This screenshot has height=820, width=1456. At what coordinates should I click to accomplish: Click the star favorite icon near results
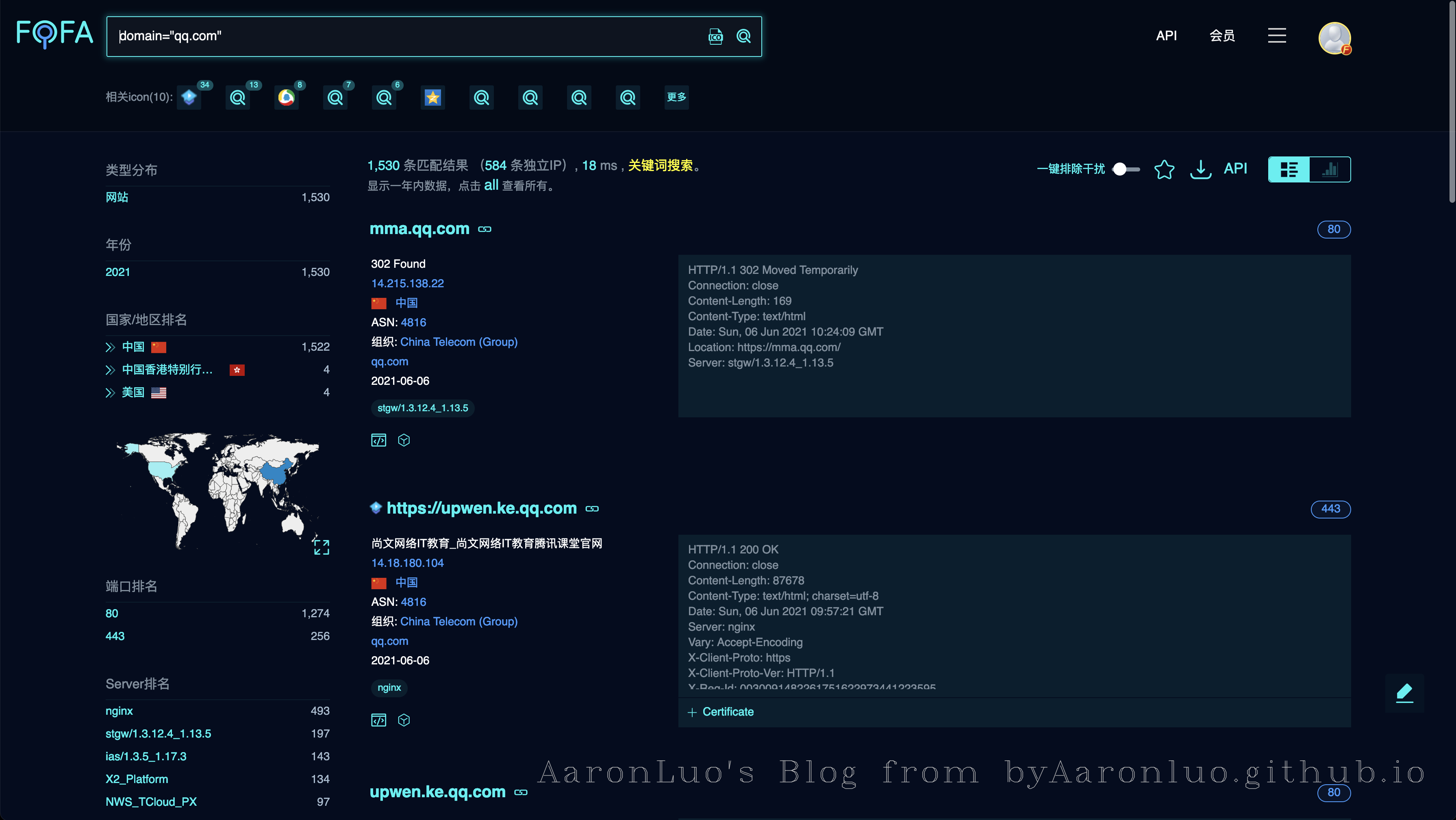(1164, 169)
